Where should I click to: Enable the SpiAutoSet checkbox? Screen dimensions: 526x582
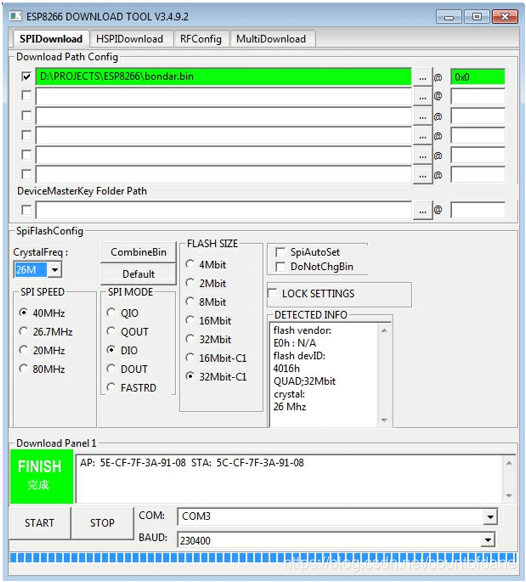click(280, 252)
